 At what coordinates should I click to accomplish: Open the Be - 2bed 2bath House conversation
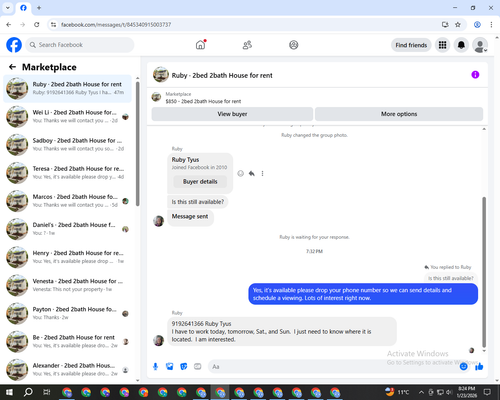pyautogui.click(x=67, y=341)
